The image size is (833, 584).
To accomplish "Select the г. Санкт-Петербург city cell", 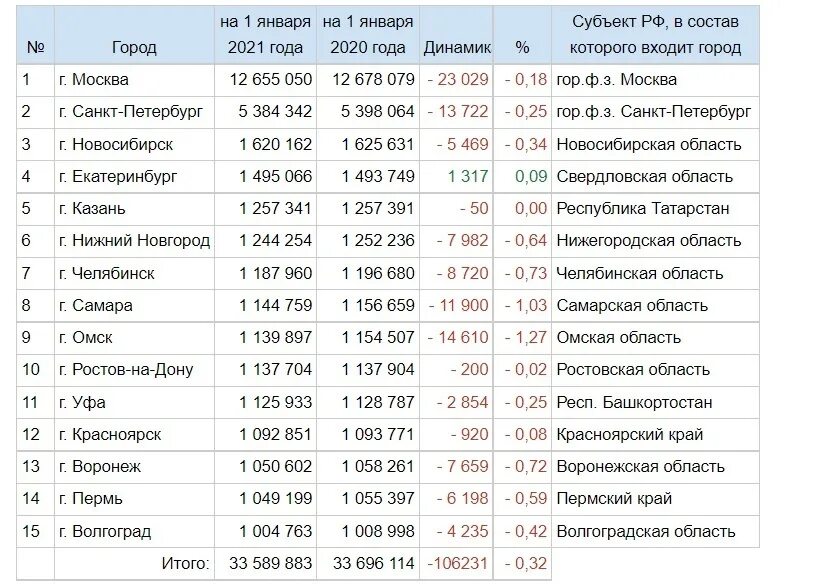I will (134, 112).
